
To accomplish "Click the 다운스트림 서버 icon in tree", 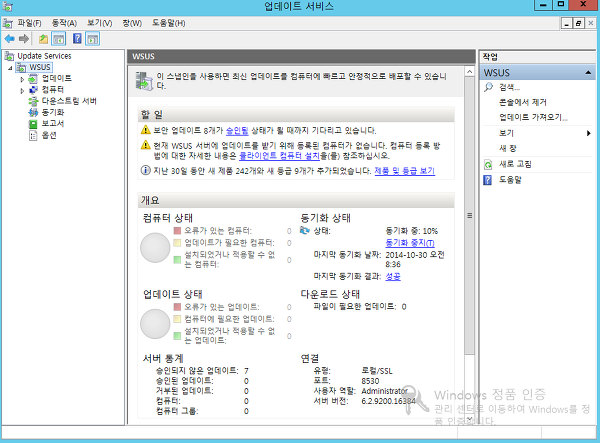I will pyautogui.click(x=33, y=101).
